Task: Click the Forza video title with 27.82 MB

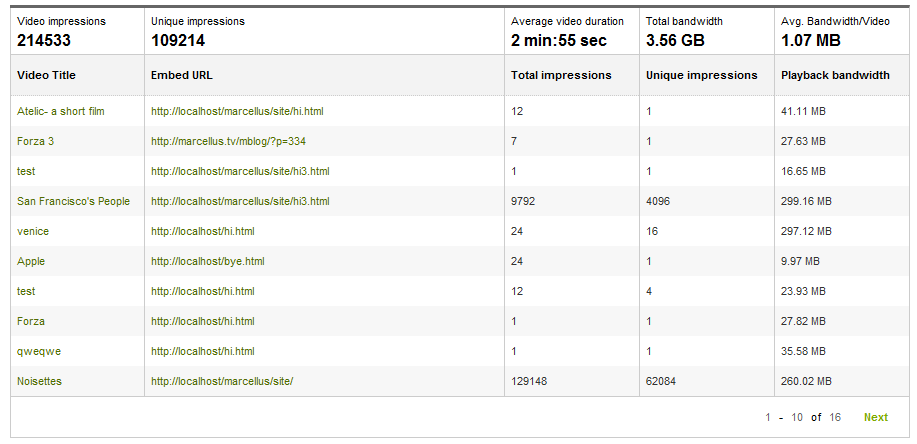Action: [31, 321]
